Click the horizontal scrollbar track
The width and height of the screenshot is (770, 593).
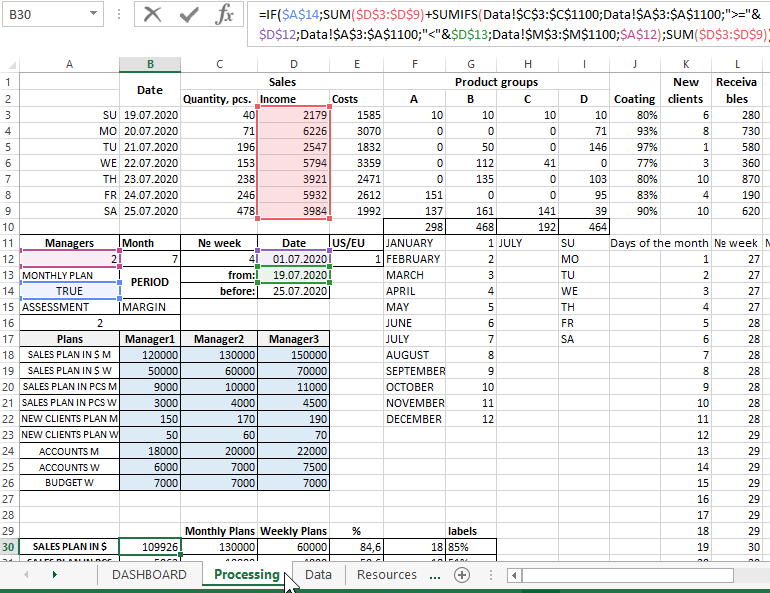(640, 575)
